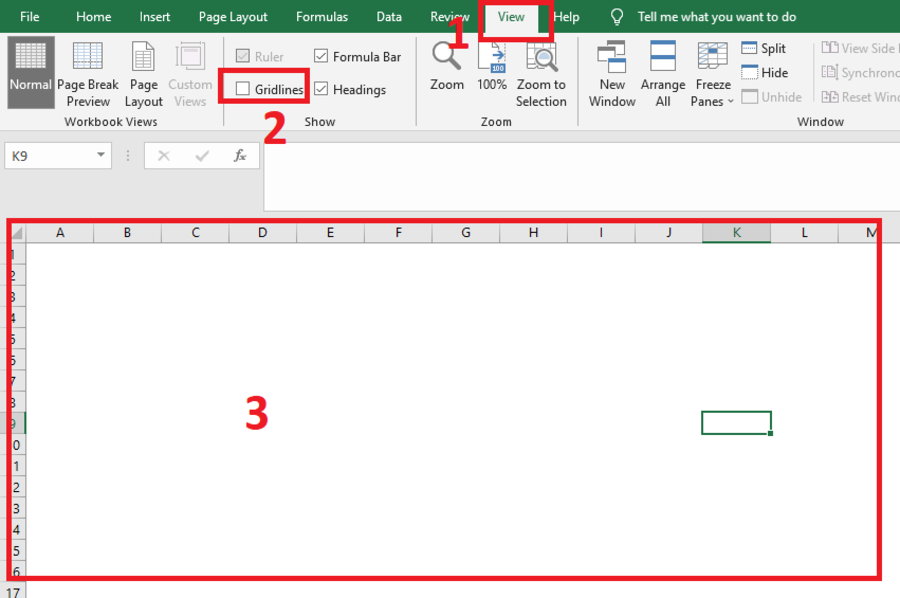Viewport: 900px width, 598px height.
Task: Click Arrange All windows
Action: coord(663,75)
